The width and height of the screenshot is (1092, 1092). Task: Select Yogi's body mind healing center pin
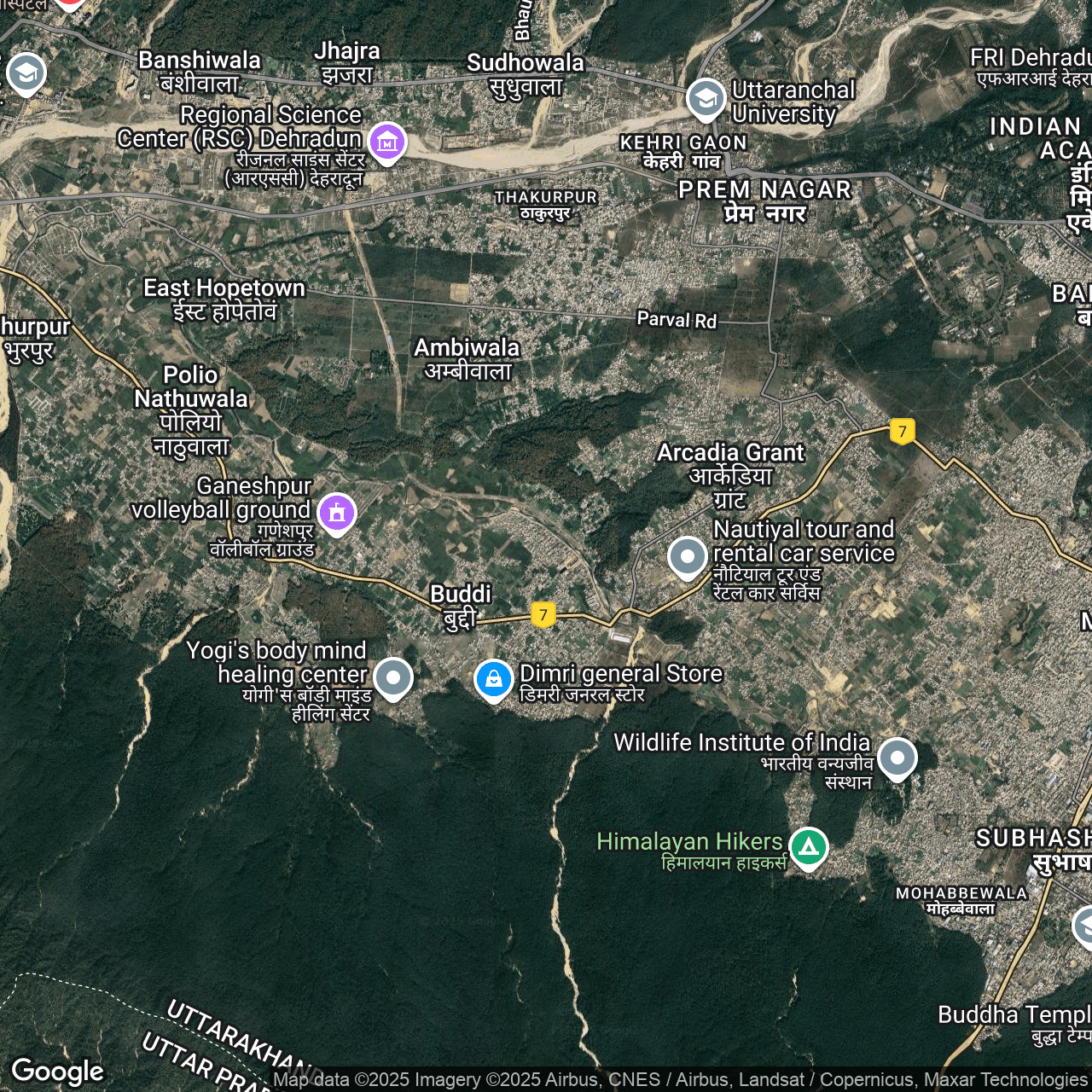tap(393, 678)
